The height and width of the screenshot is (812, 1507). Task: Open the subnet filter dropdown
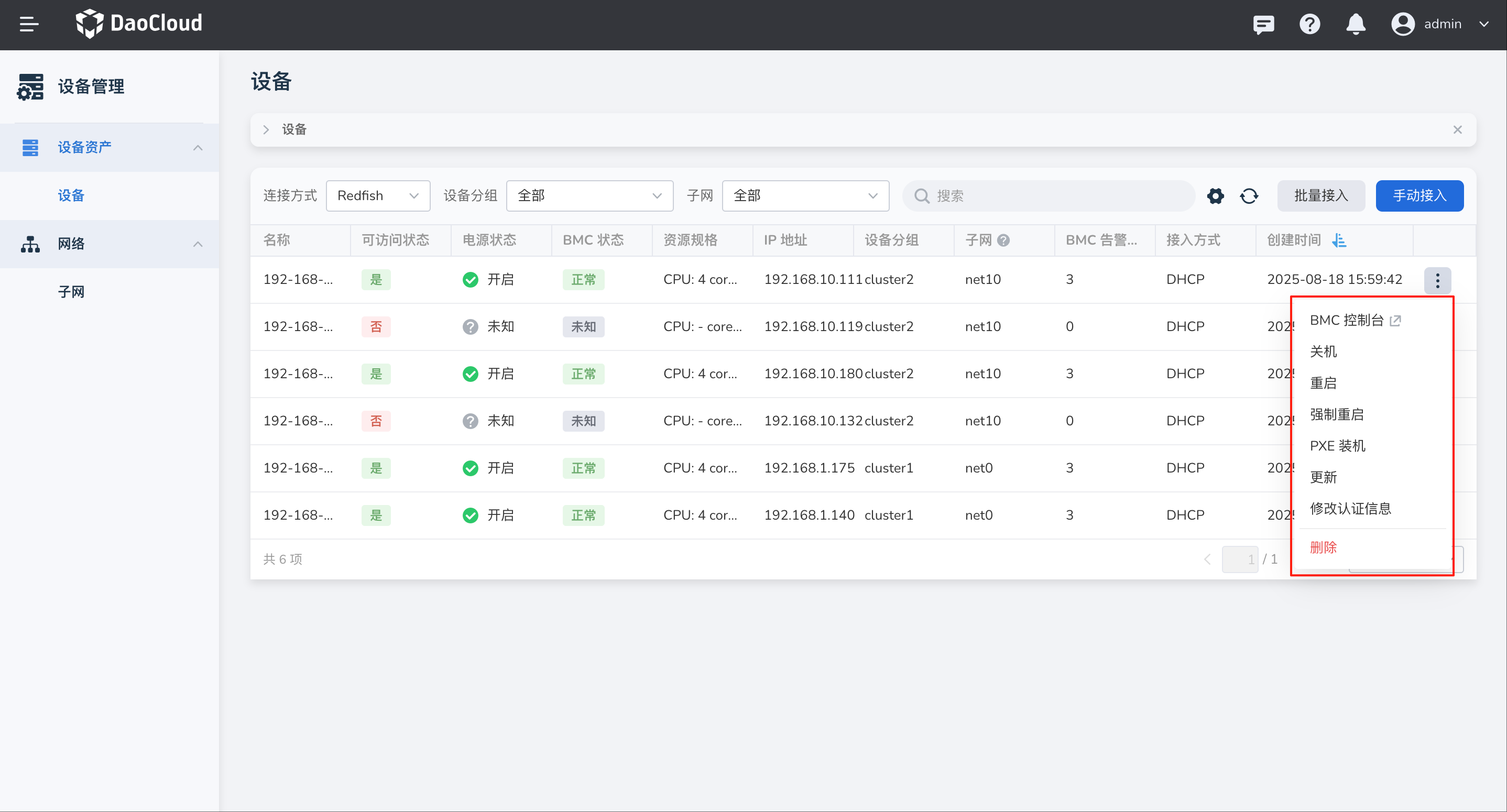tap(805, 196)
